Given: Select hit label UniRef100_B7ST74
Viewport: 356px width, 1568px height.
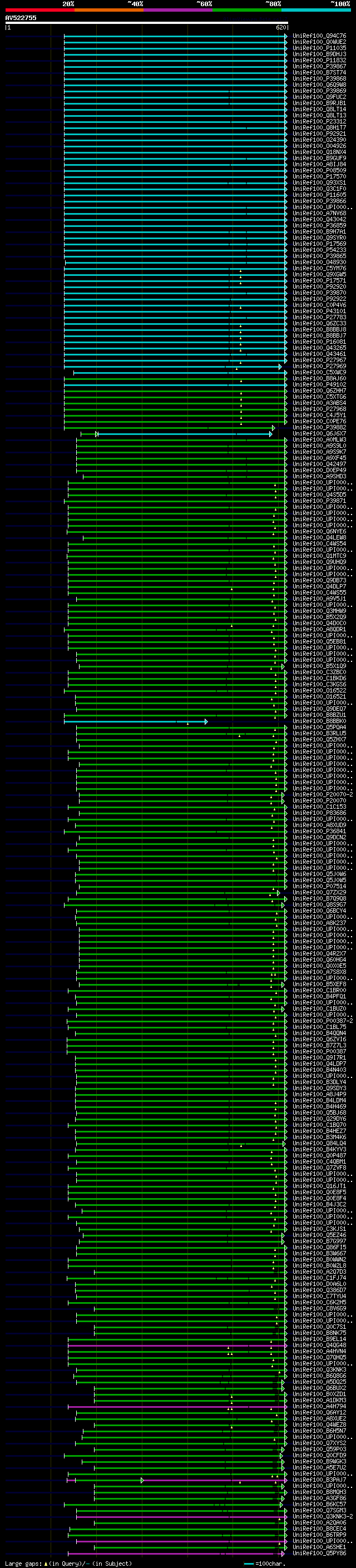Looking at the screenshot, I should [x=319, y=72].
